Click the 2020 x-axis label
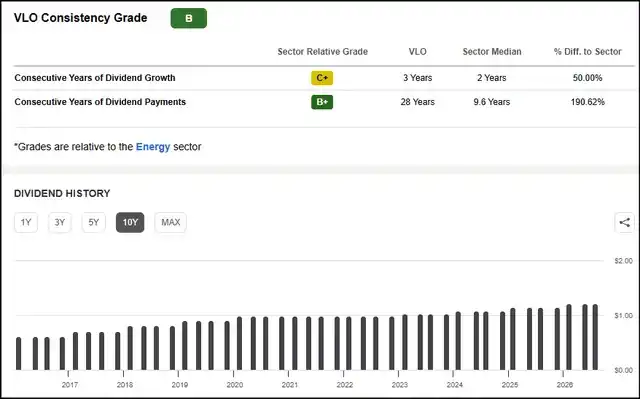The height and width of the screenshot is (399, 640). coord(235,385)
